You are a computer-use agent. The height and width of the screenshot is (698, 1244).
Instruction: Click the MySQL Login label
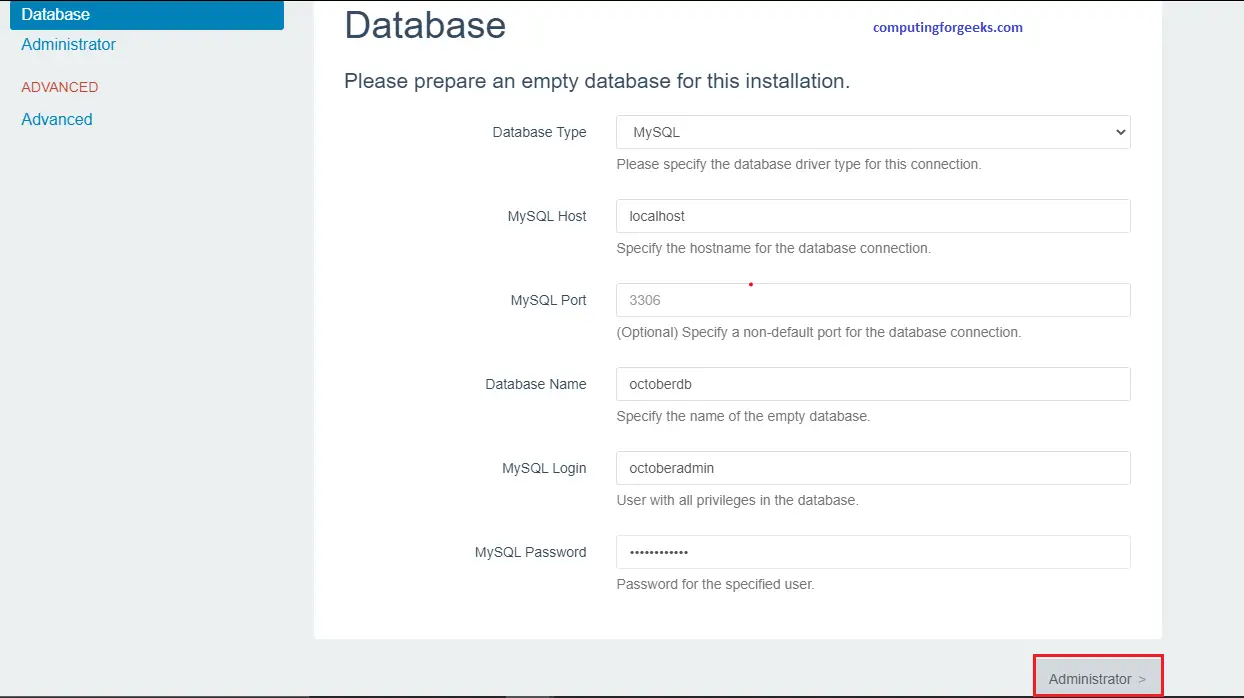pyautogui.click(x=544, y=468)
